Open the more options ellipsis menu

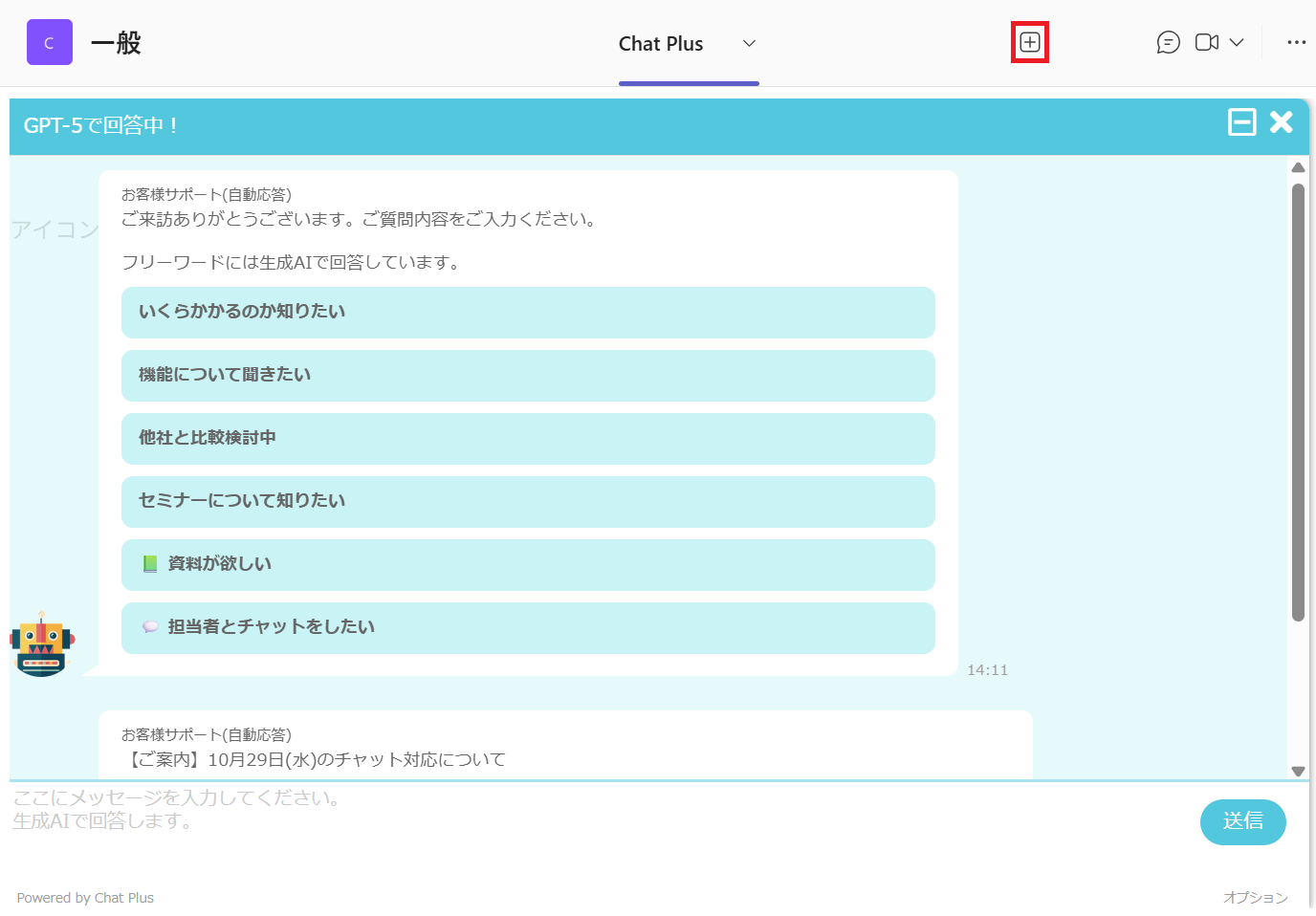coord(1296,42)
